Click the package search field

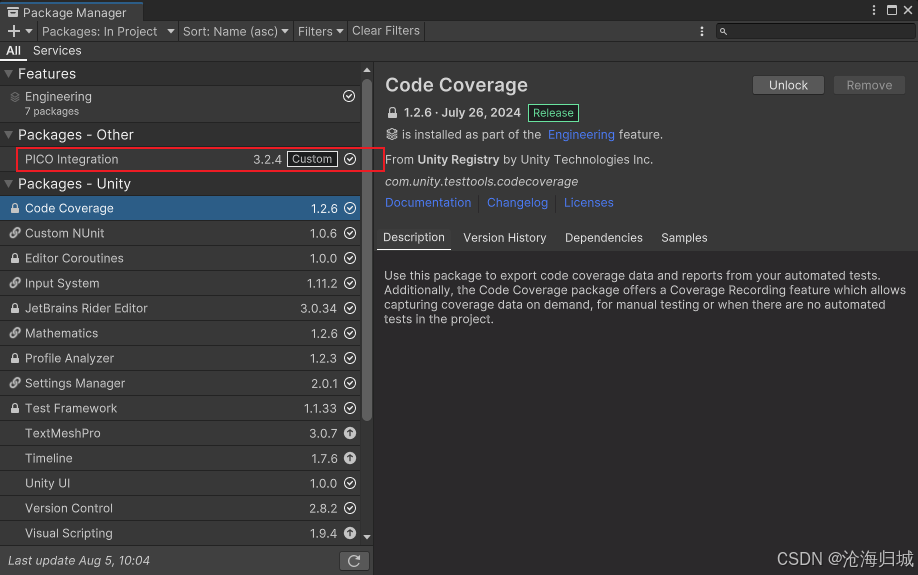[x=816, y=31]
